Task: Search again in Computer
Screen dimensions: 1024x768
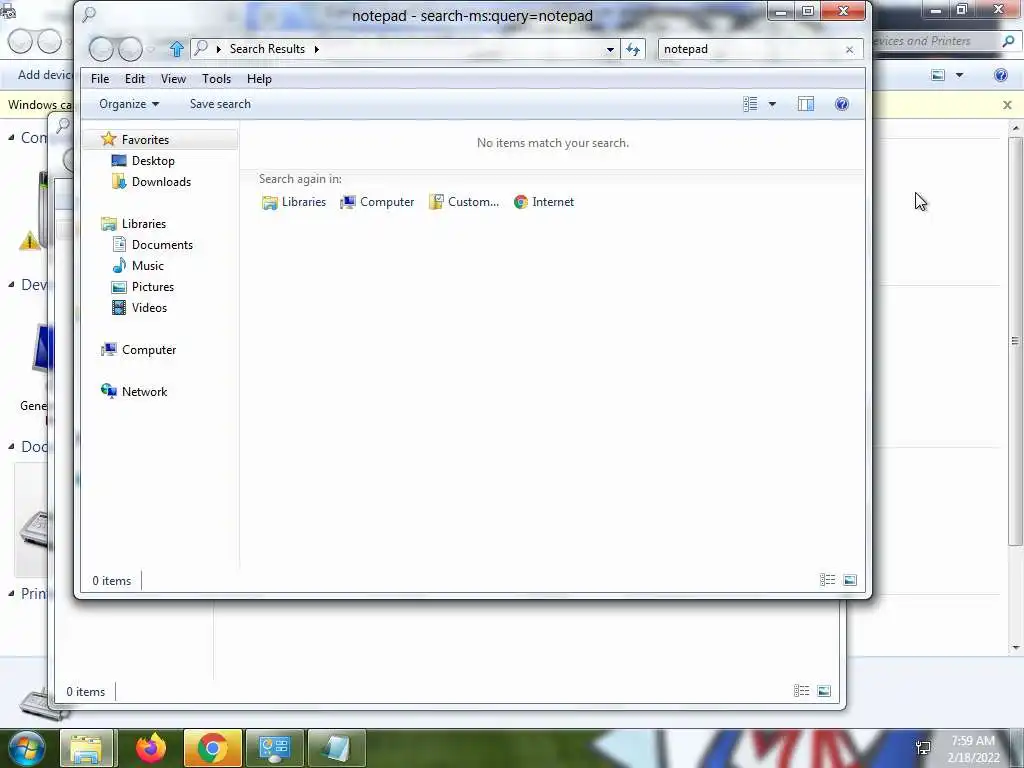Action: click(x=377, y=202)
